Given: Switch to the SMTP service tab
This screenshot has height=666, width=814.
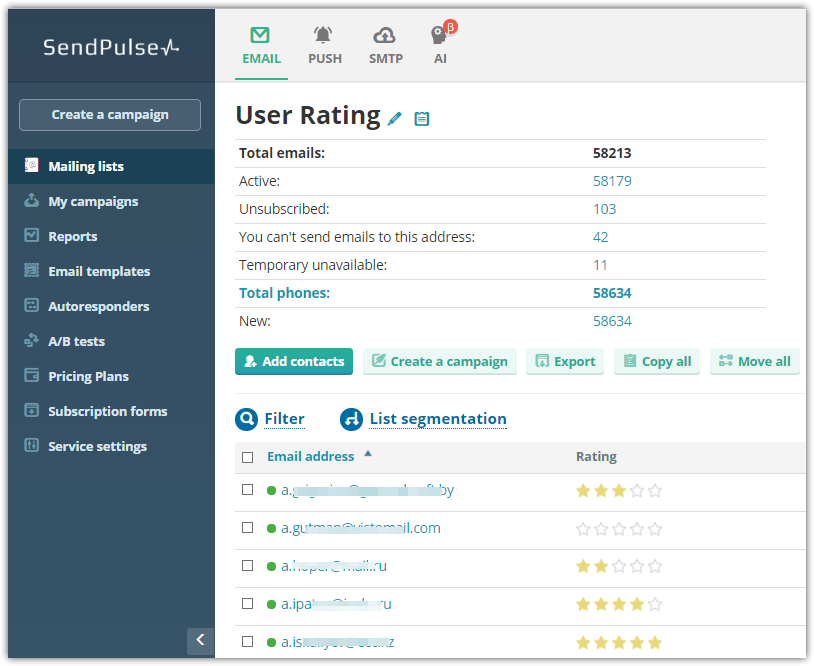Looking at the screenshot, I should coord(385,46).
